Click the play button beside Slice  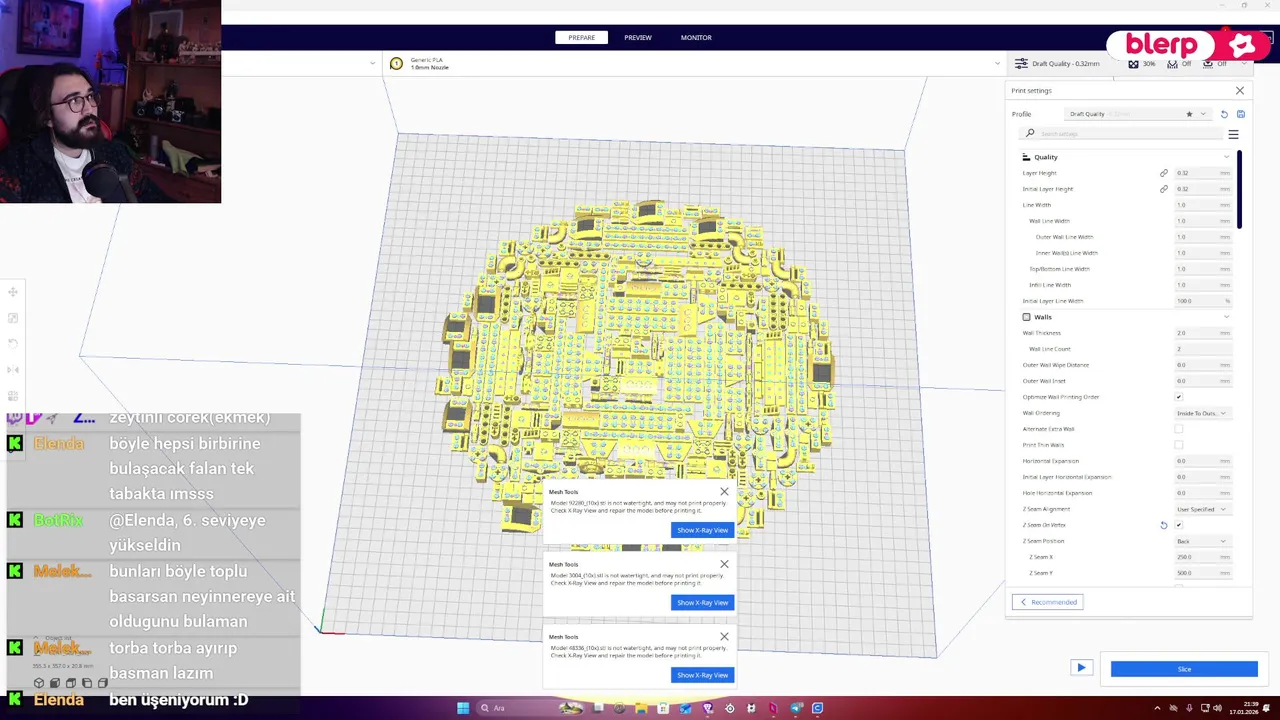pyautogui.click(x=1081, y=667)
